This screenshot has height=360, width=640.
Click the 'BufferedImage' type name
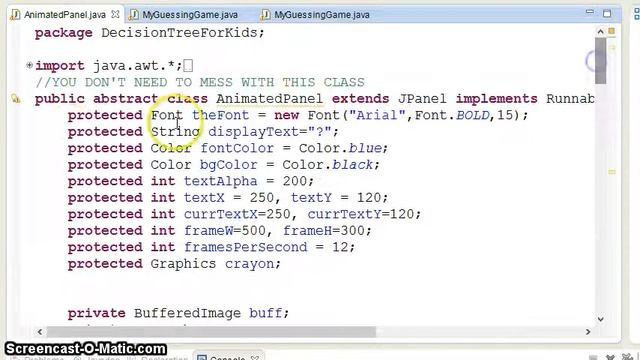pyautogui.click(x=187, y=313)
